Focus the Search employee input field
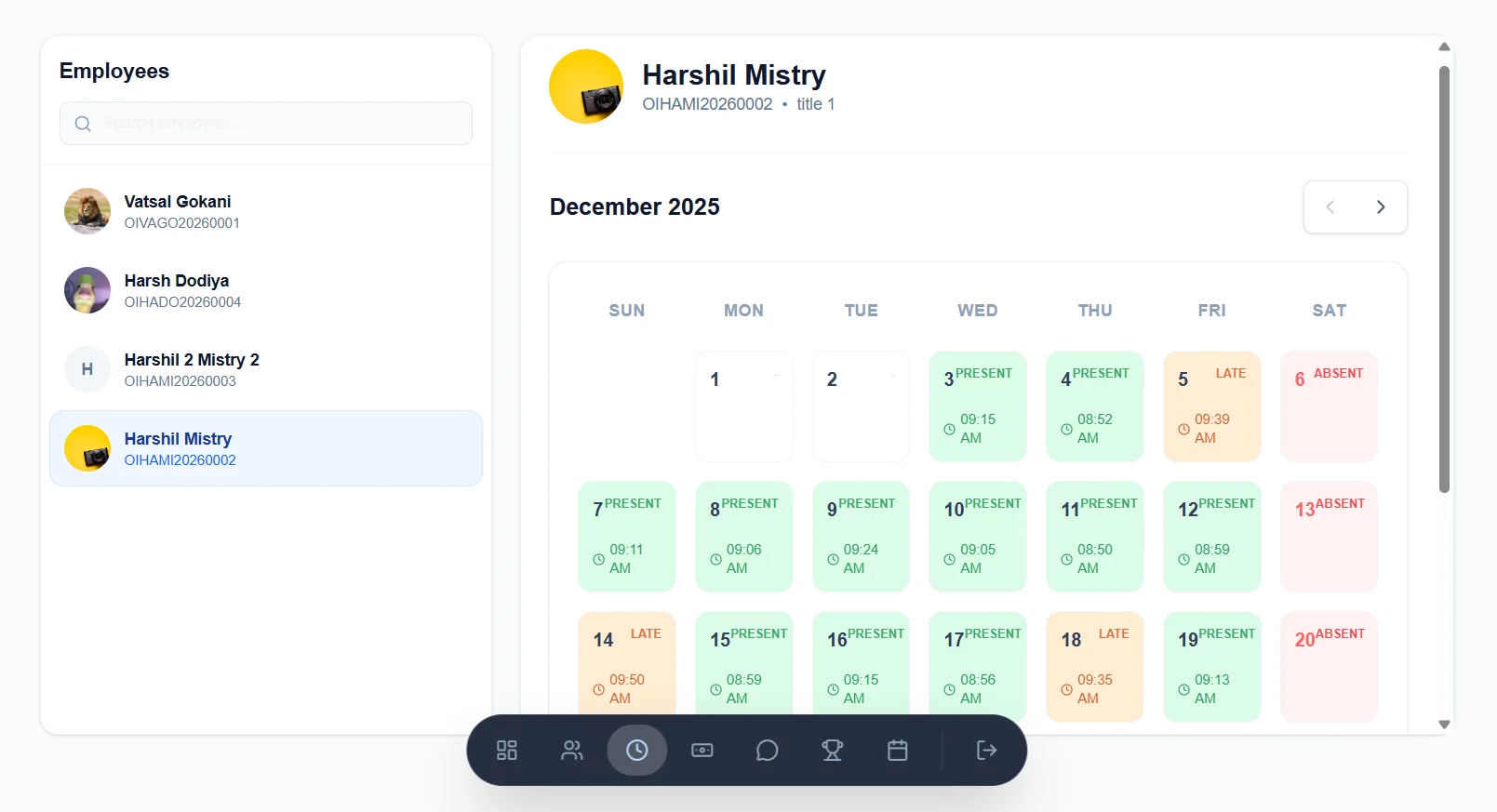 (x=266, y=124)
